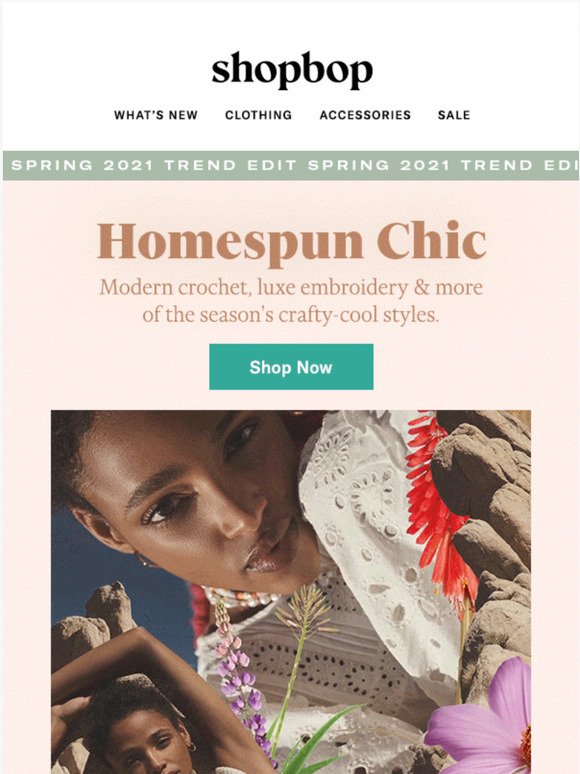
Task: Click the Shop Now button
Action: 291,367
